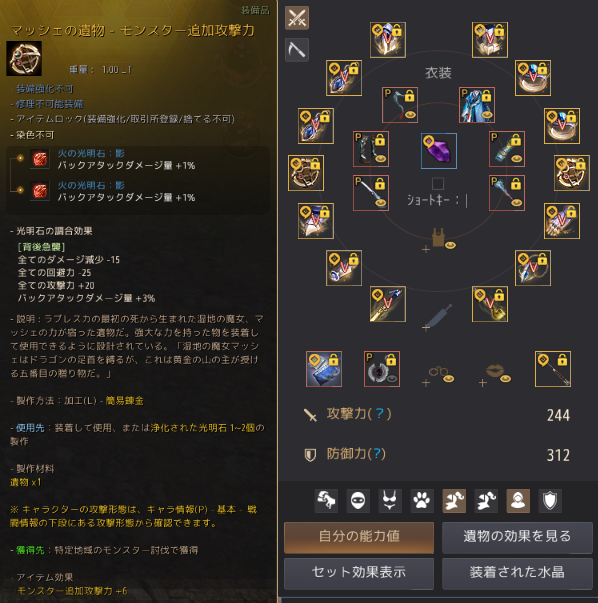Viewport: 598px width, 603px height.
Task: Select the blue robe costume armor slot
Action: pyautogui.click(x=477, y=105)
